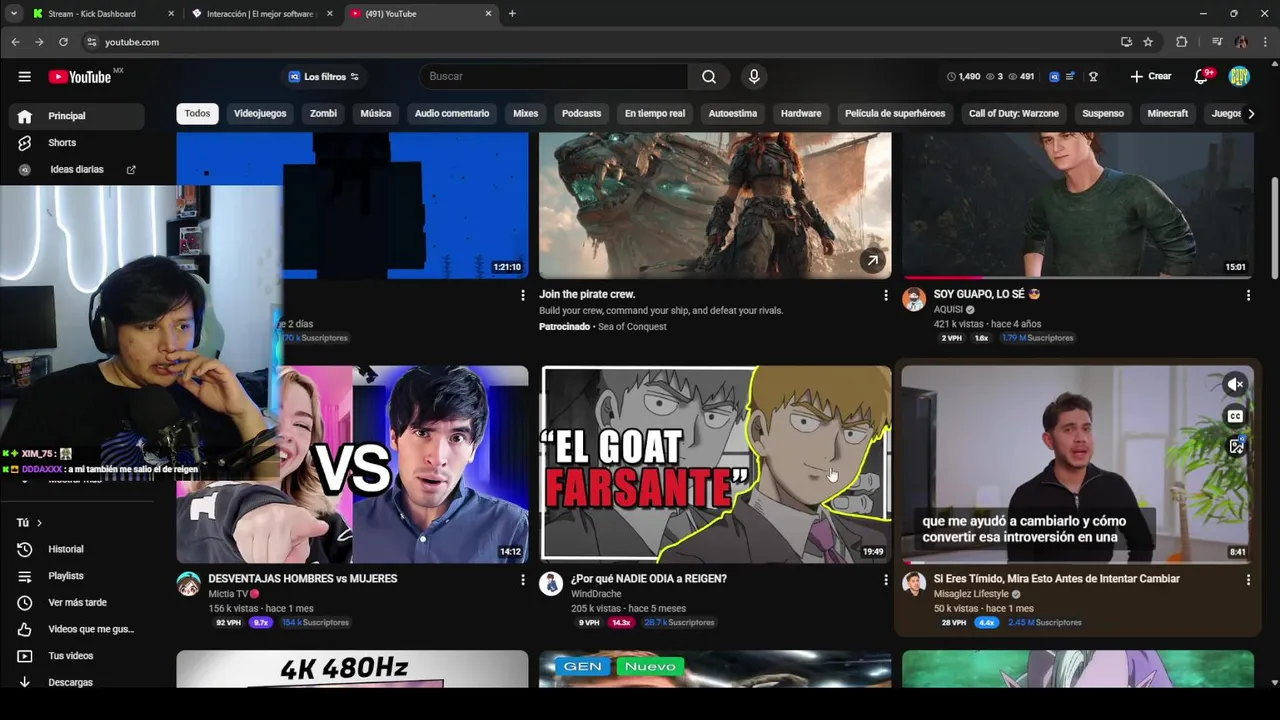Select the Todos category chip
The width and height of the screenshot is (1280, 720).
tap(197, 113)
